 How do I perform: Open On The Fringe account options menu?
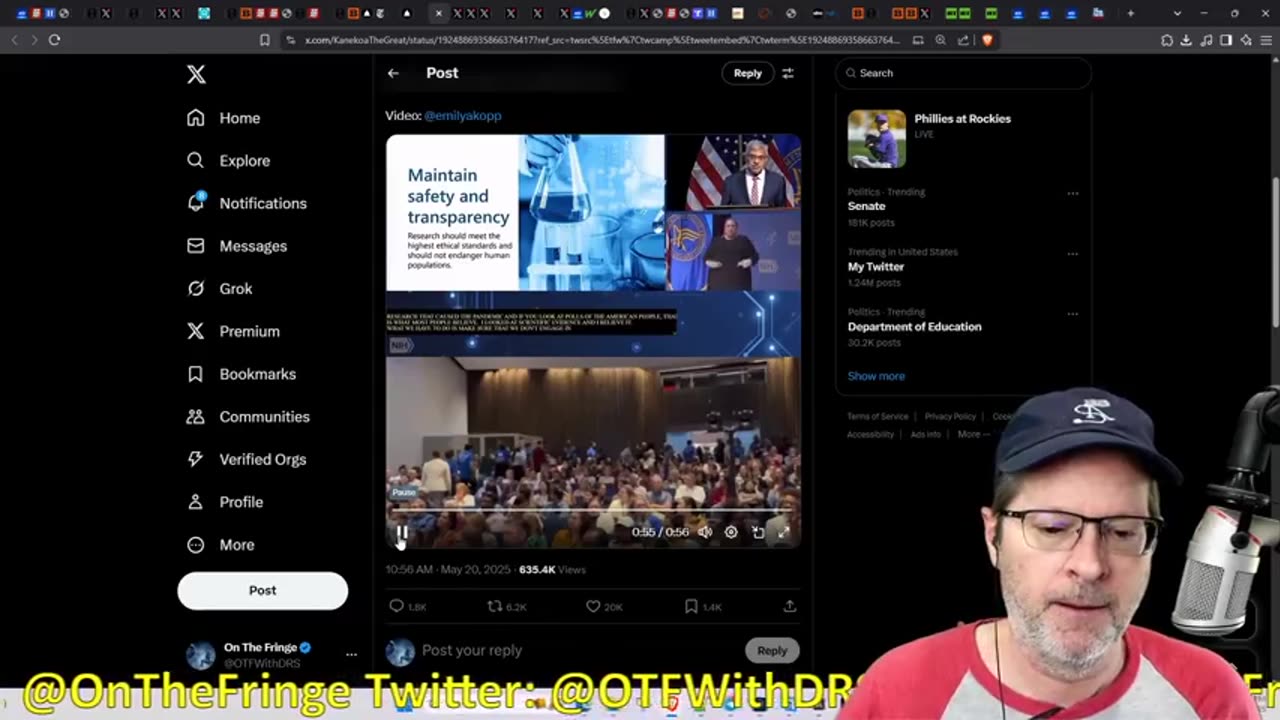click(x=351, y=654)
